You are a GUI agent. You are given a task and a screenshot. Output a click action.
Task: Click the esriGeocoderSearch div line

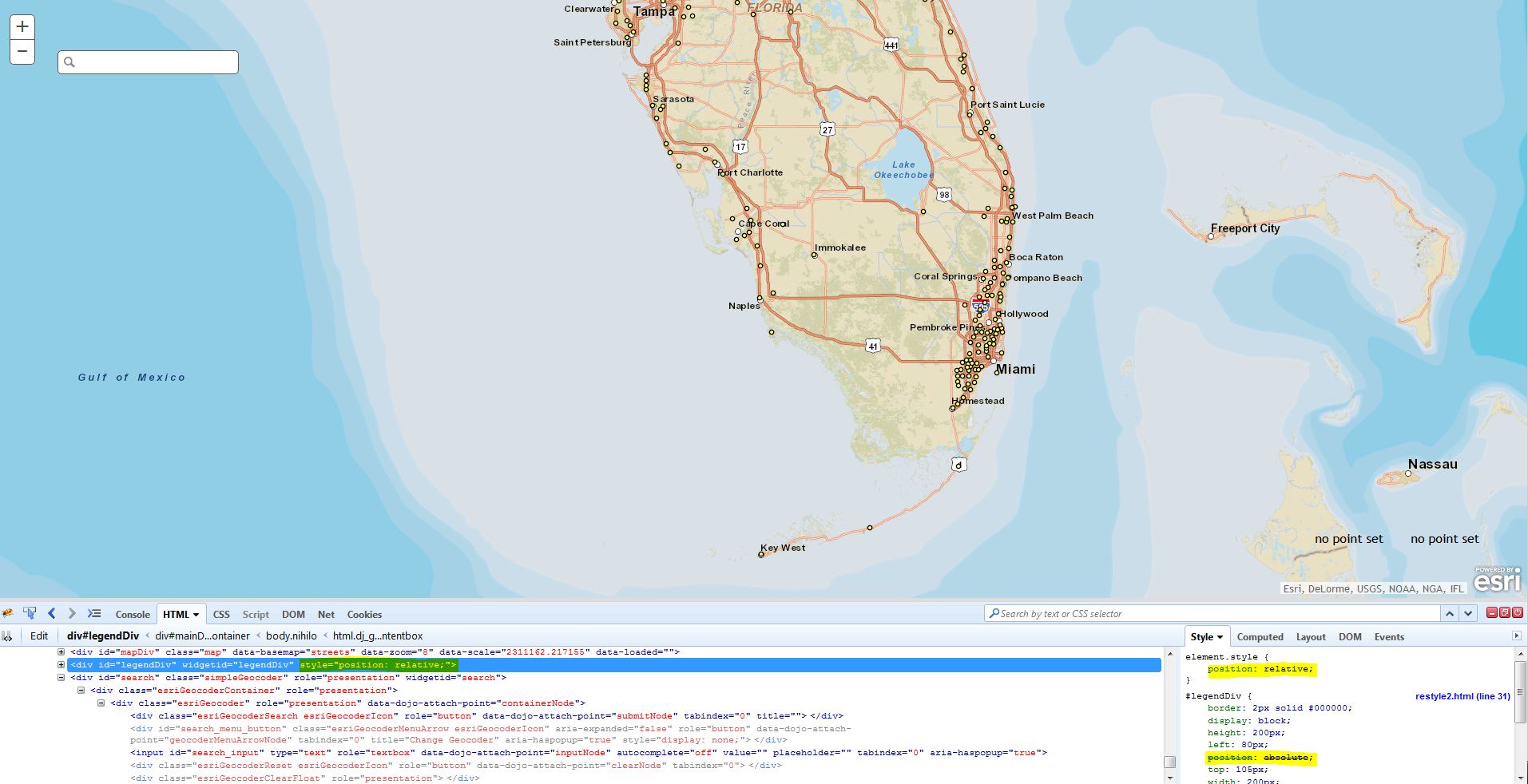[486, 716]
